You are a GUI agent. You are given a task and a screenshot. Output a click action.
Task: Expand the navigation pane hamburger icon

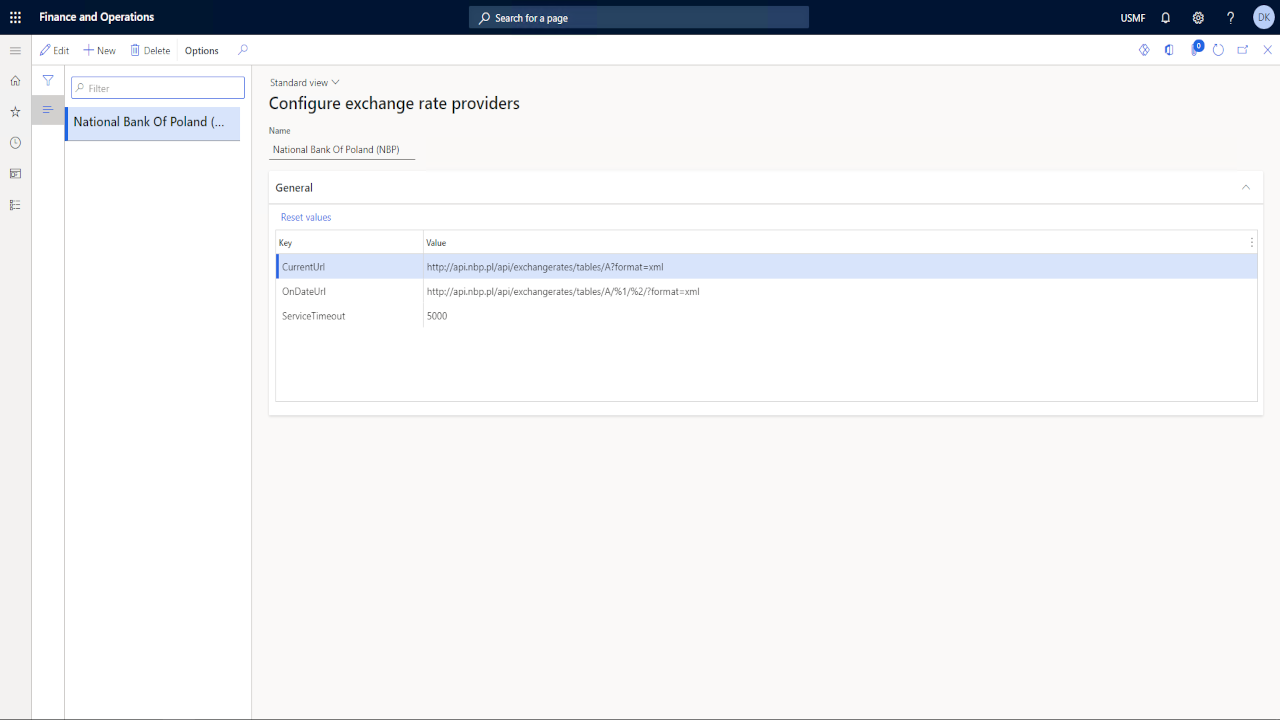[15, 50]
